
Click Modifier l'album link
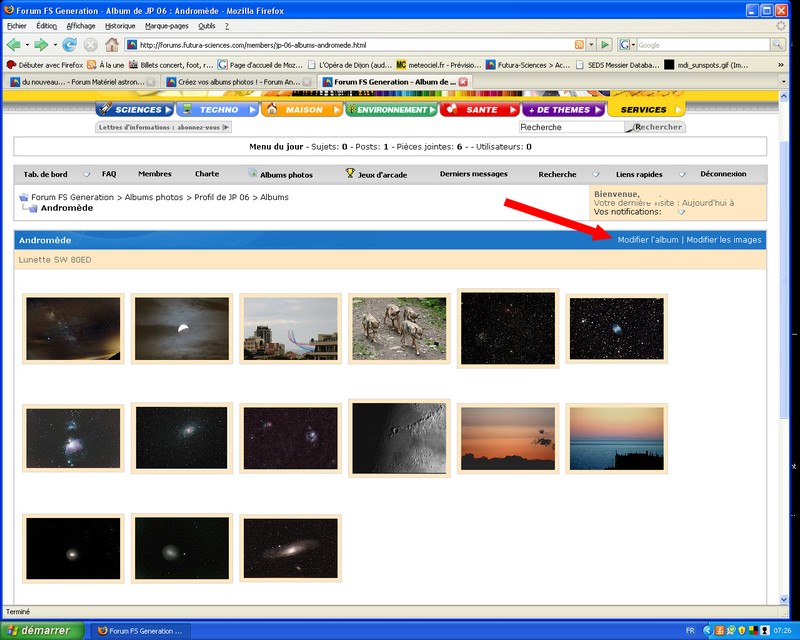pyautogui.click(x=648, y=240)
